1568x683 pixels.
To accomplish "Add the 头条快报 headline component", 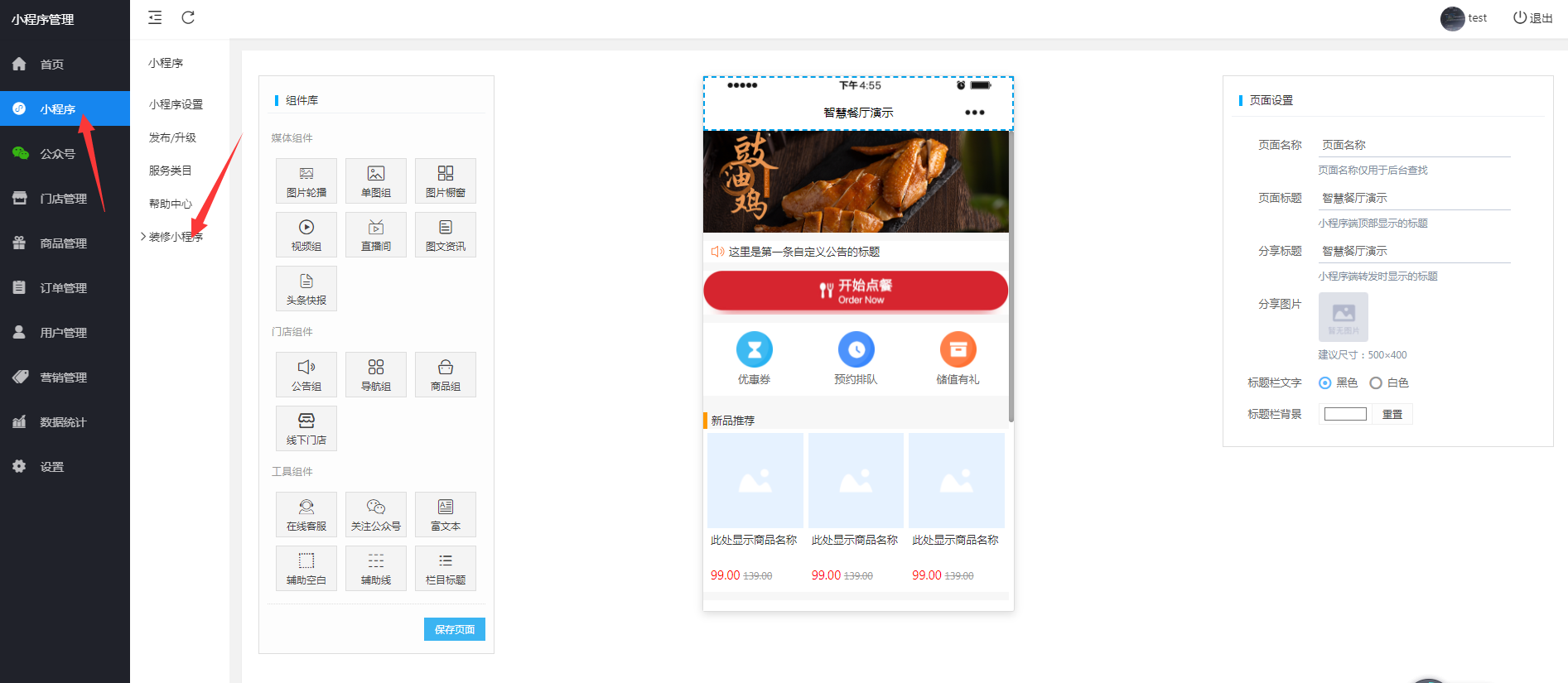I will pos(306,288).
